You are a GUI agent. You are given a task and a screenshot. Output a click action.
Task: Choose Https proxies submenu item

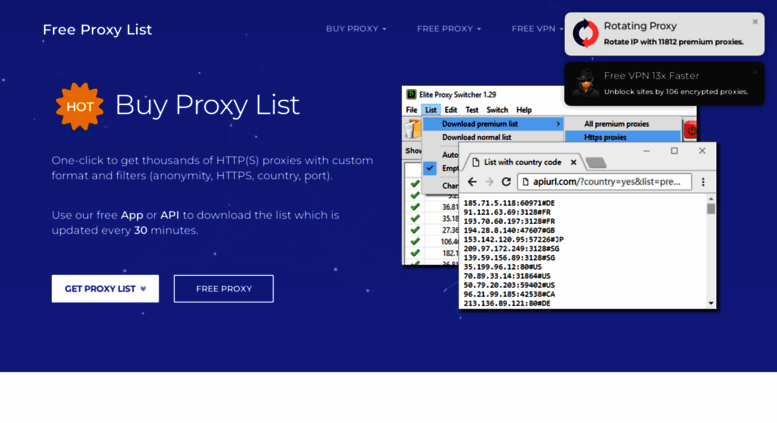point(623,137)
